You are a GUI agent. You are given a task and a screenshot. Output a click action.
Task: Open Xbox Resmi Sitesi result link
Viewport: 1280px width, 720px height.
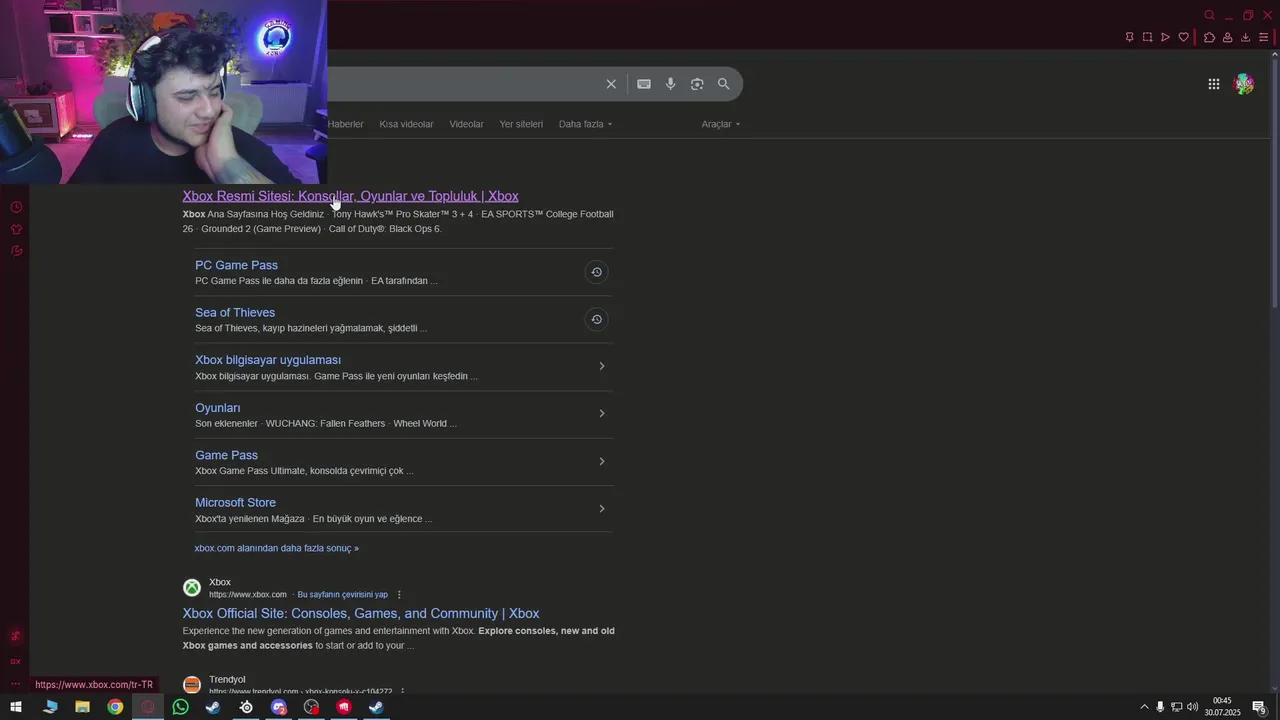tap(350, 196)
